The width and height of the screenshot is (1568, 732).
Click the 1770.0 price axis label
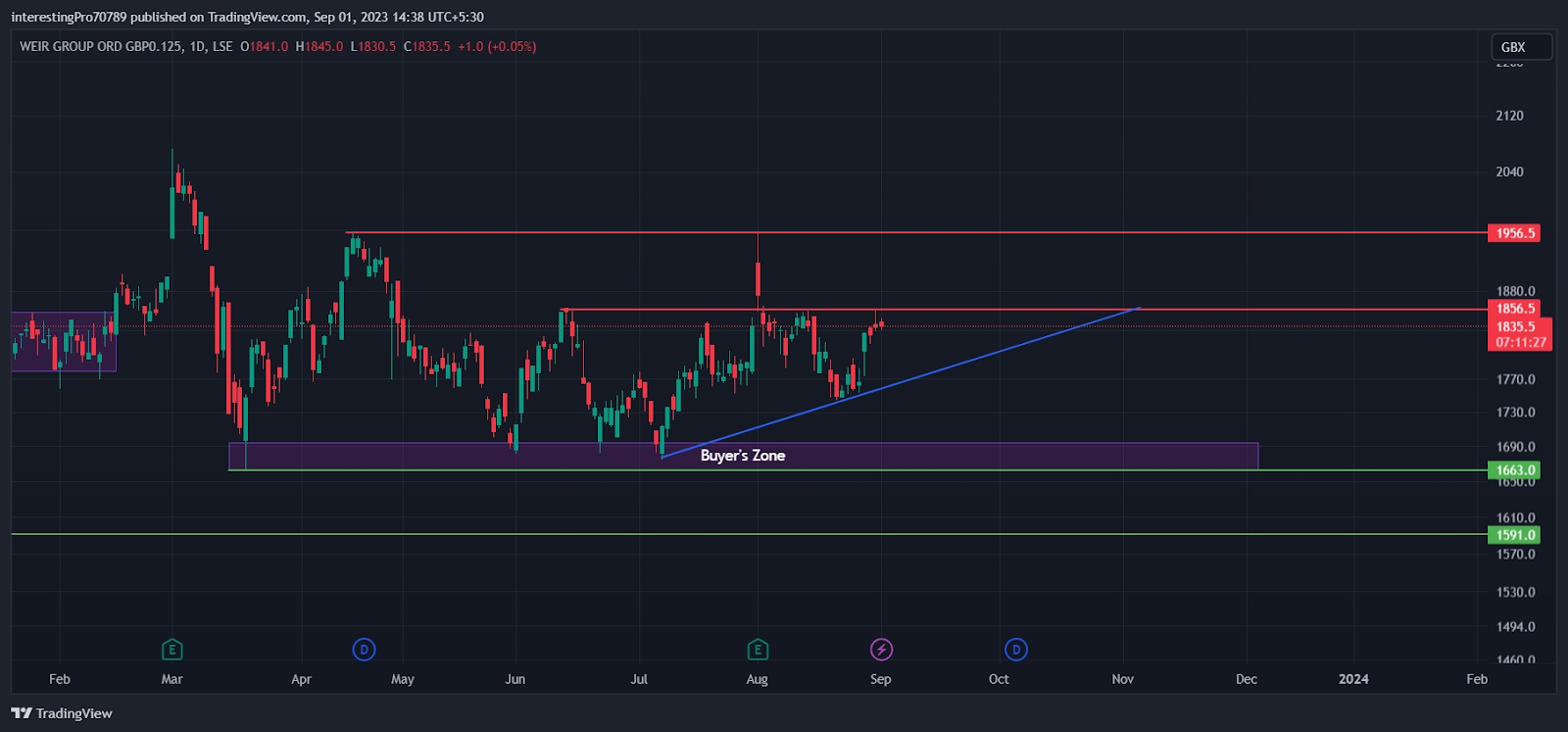[x=1515, y=379]
